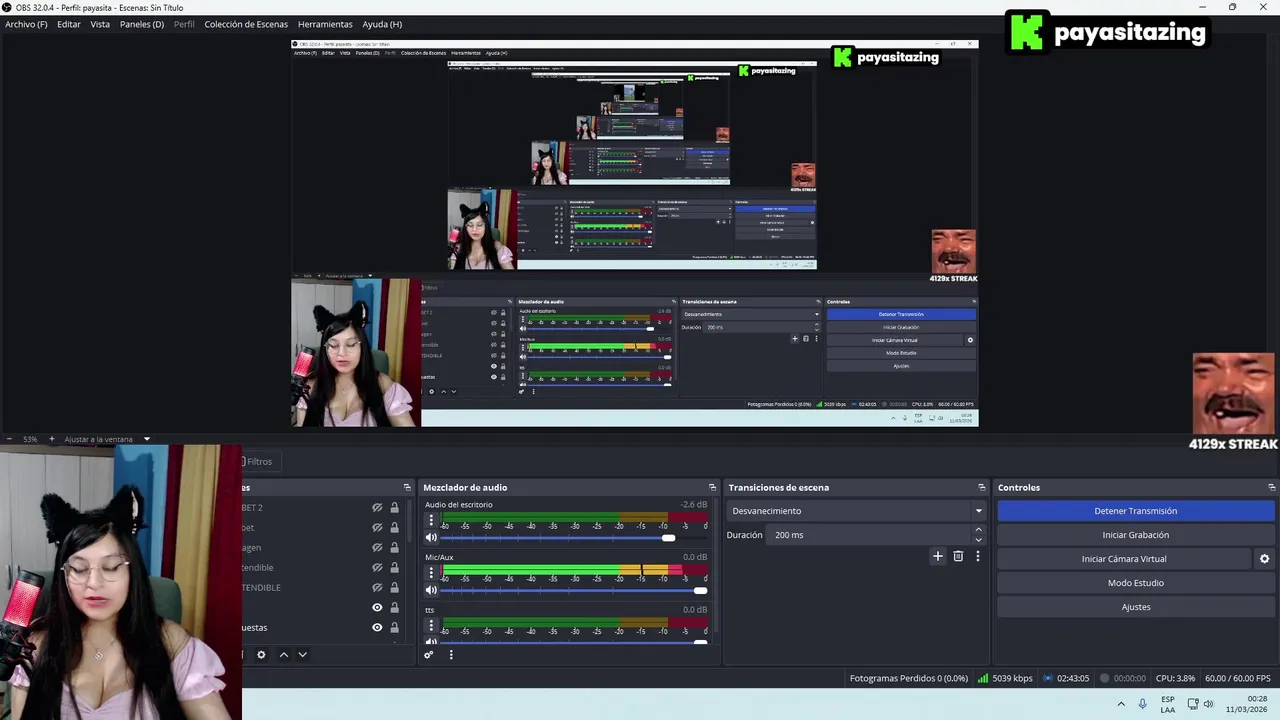Hide the 'uestas' source with eye icon
Viewport: 1280px width, 720px height.
(x=377, y=628)
